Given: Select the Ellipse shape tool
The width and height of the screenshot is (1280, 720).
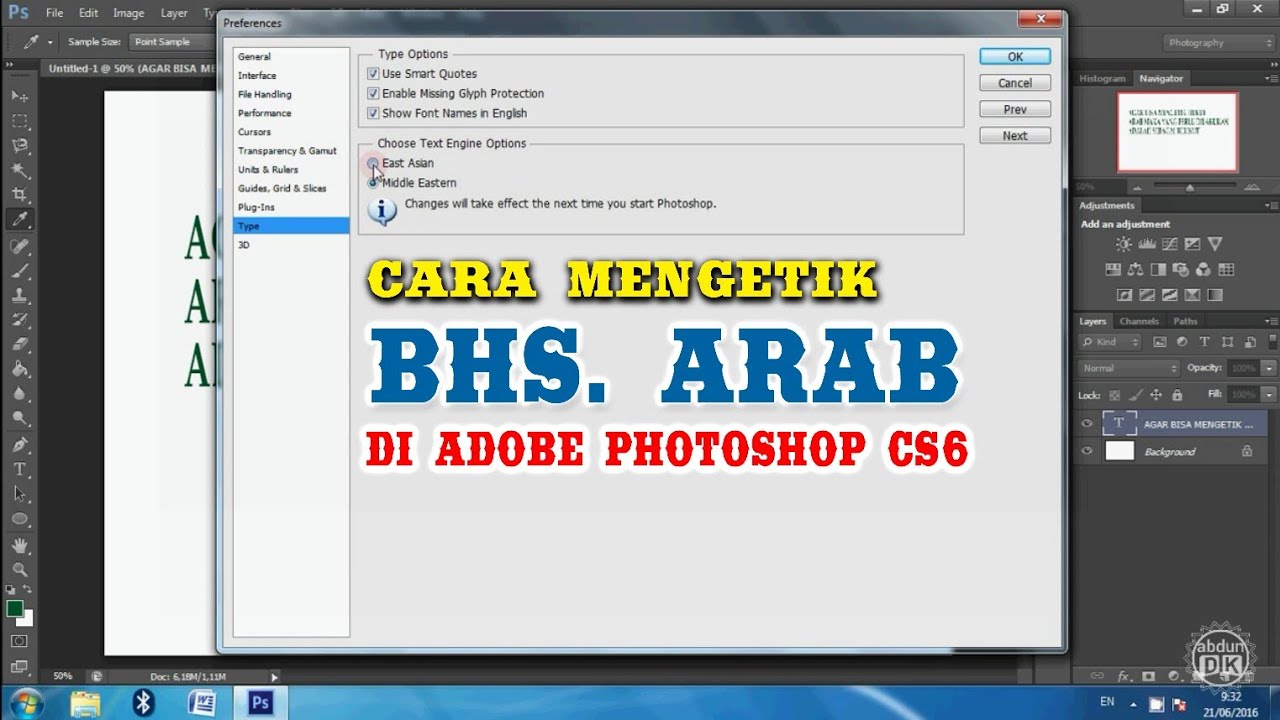Looking at the screenshot, I should pos(19,519).
